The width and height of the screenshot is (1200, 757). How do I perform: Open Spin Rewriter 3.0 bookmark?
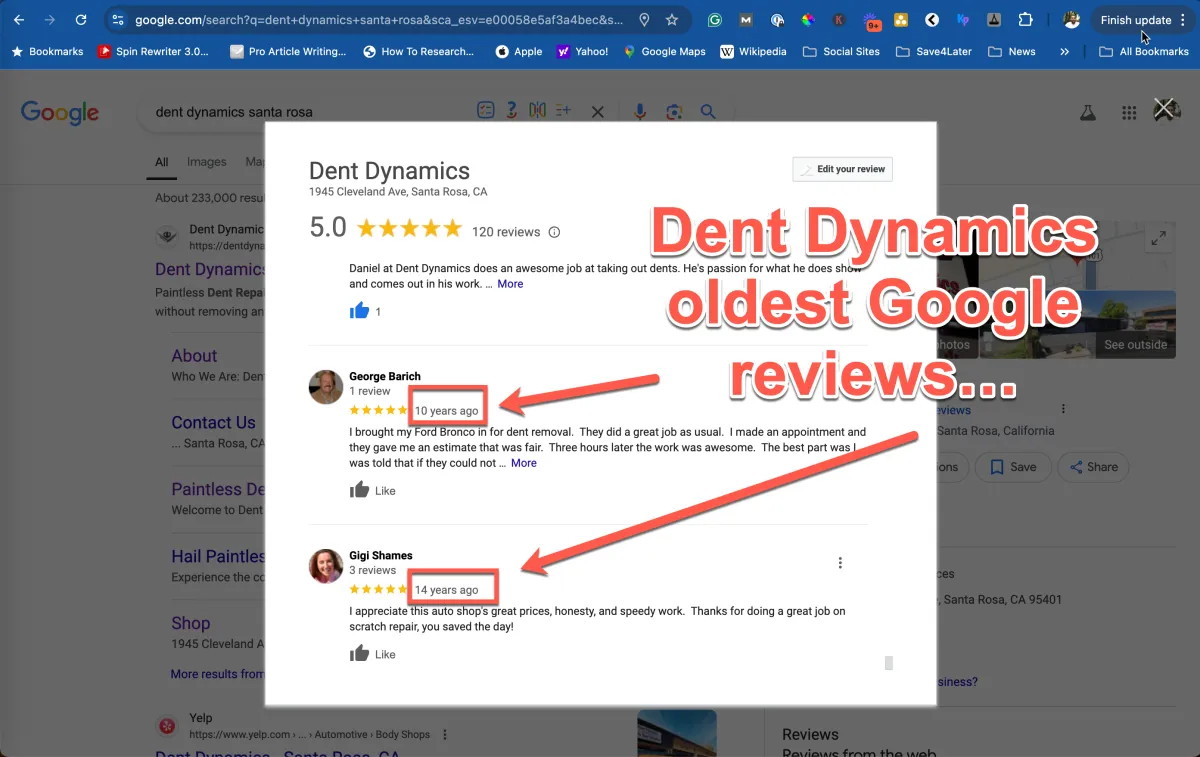(x=153, y=51)
